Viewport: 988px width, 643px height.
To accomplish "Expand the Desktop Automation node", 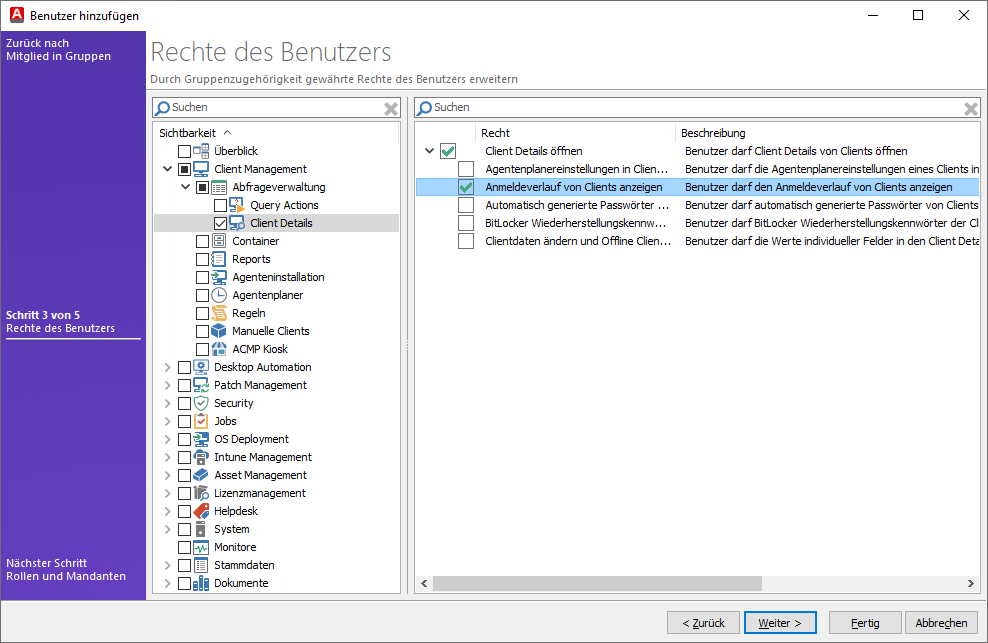I will pos(168,367).
